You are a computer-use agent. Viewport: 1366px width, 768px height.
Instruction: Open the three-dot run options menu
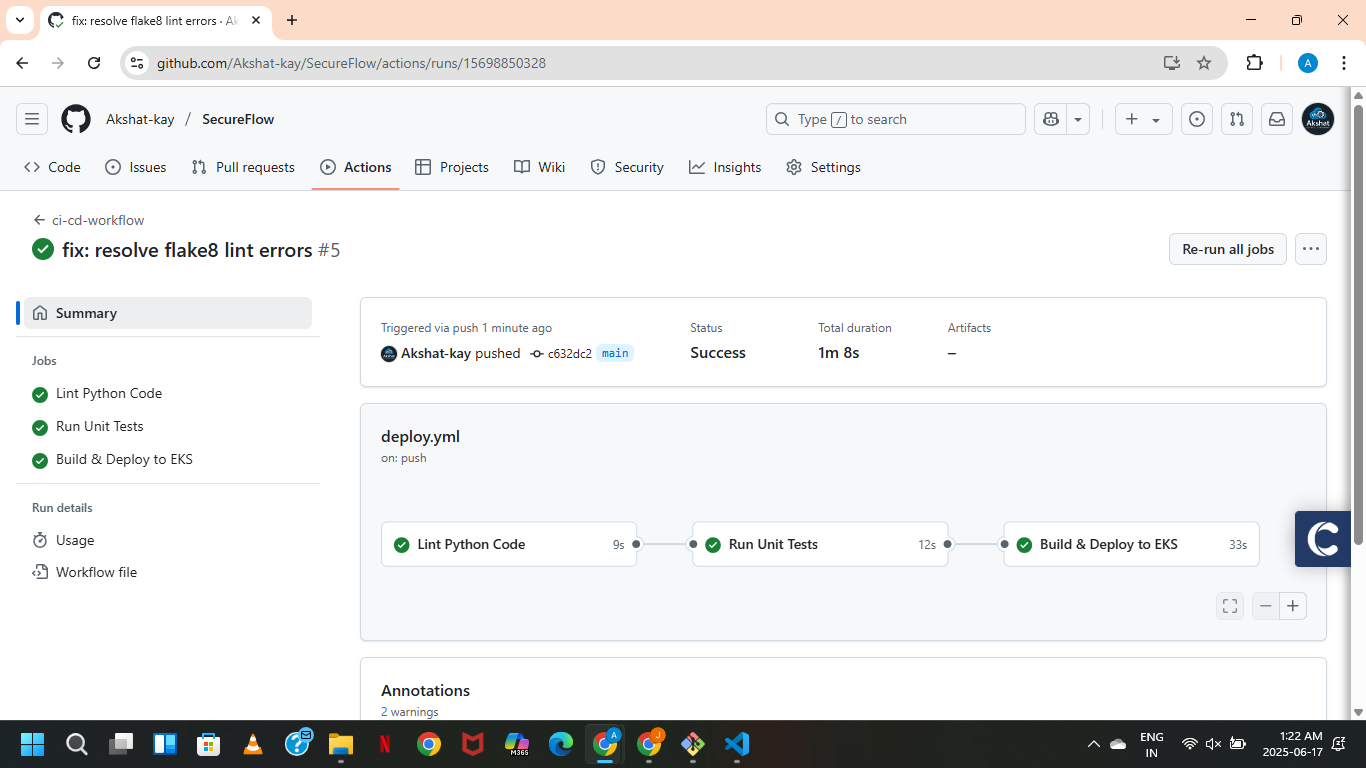point(1311,249)
